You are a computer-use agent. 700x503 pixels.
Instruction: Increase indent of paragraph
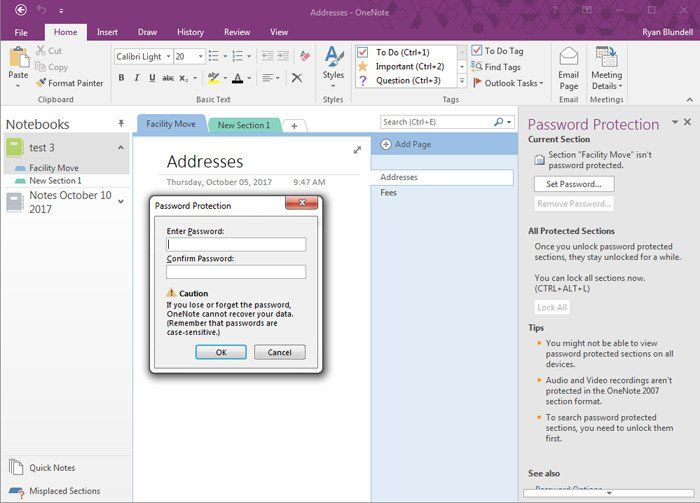(283, 56)
